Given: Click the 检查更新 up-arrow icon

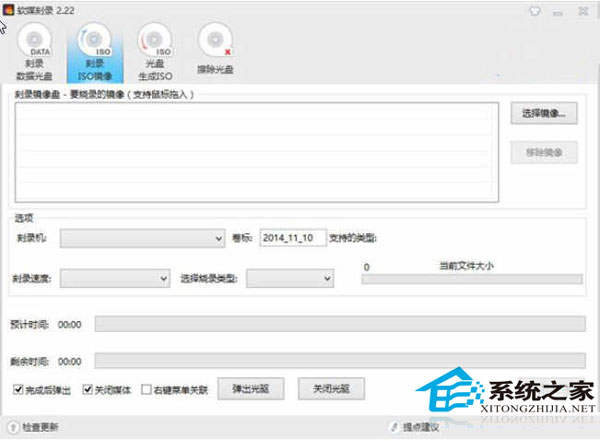Looking at the screenshot, I should click(13, 427).
